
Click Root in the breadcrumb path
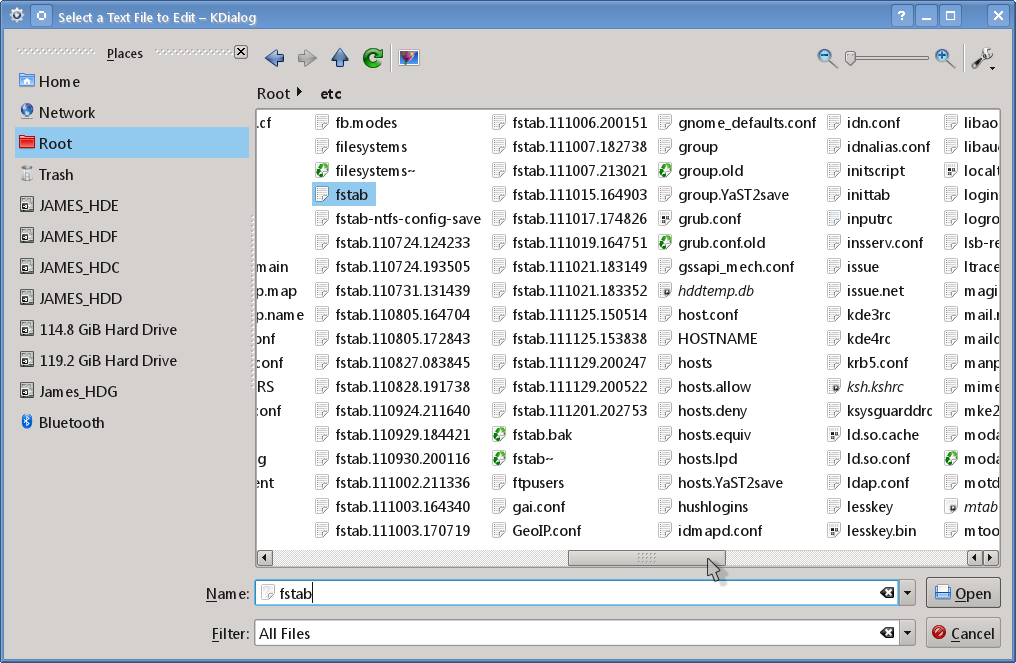[273, 94]
